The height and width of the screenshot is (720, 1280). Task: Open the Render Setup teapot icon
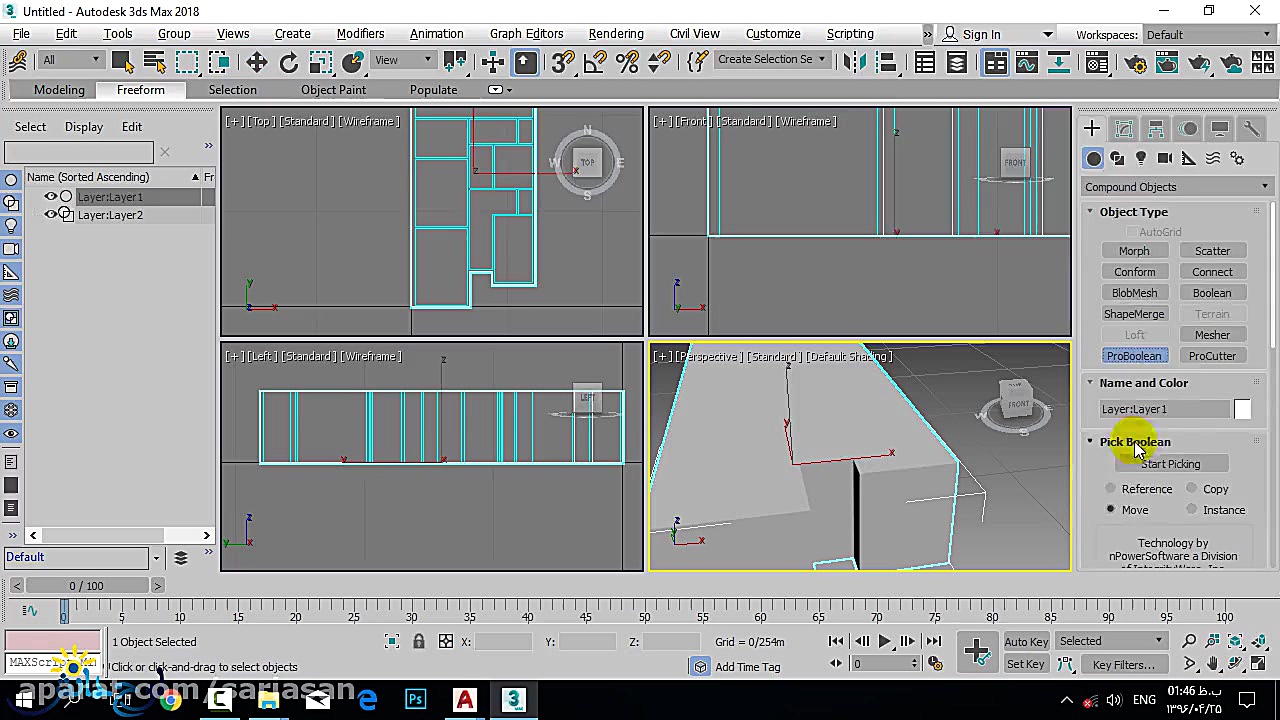click(x=1136, y=64)
